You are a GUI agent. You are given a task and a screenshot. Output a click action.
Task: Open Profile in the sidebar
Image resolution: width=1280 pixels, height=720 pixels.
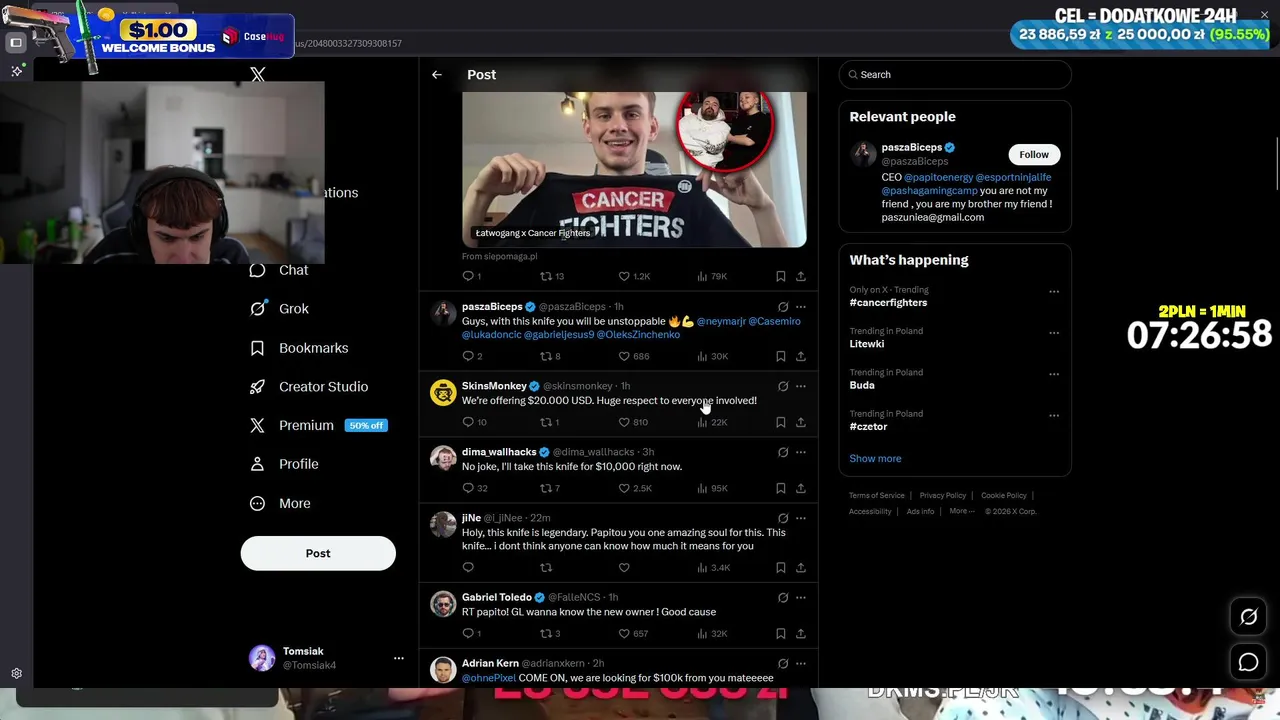click(284, 464)
